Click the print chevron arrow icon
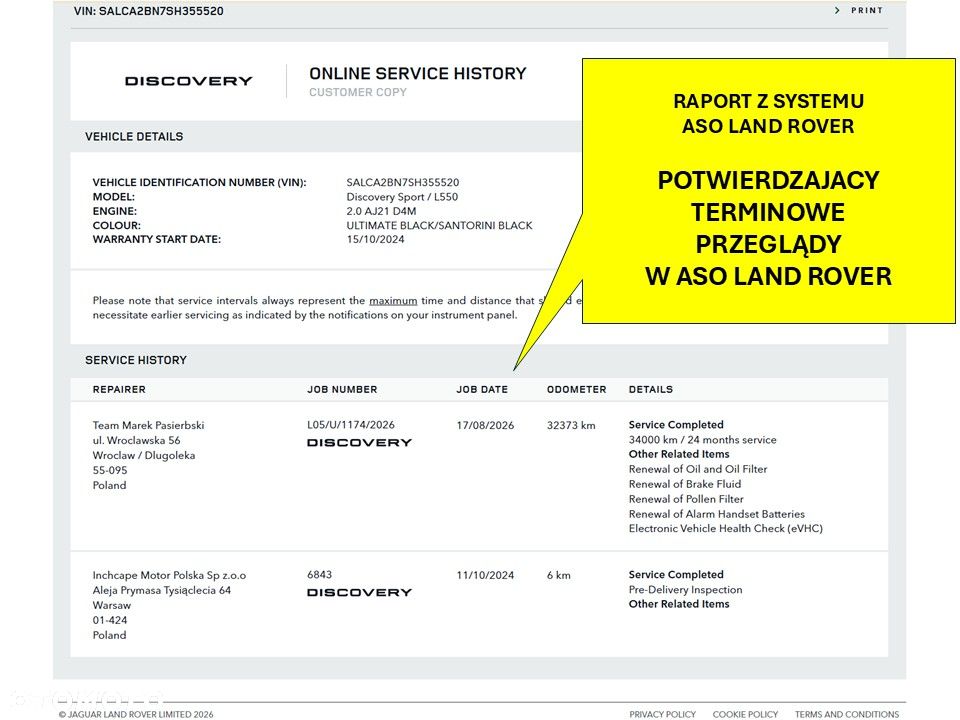 click(x=837, y=10)
